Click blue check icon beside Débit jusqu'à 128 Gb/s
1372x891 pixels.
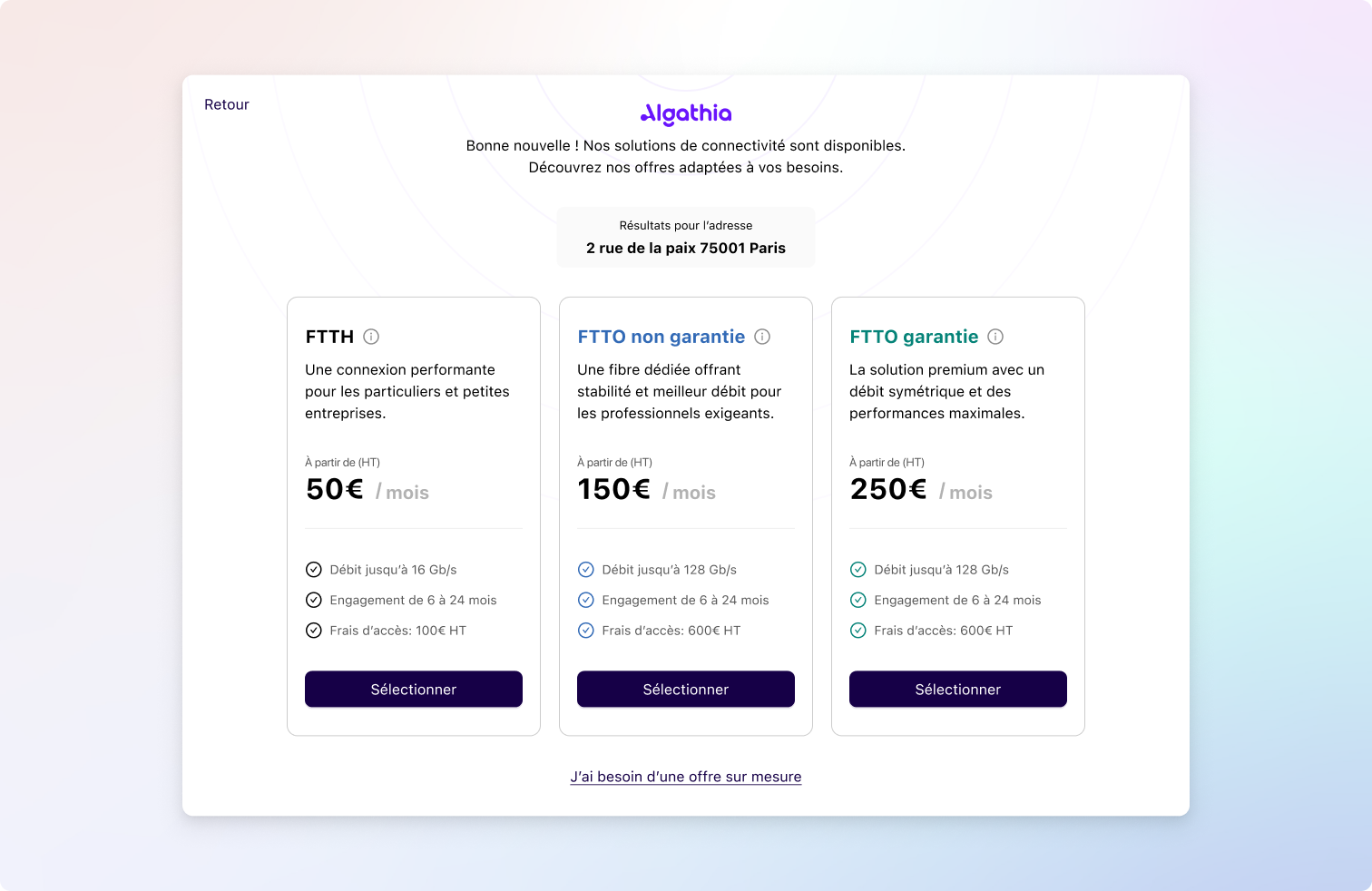(x=586, y=570)
